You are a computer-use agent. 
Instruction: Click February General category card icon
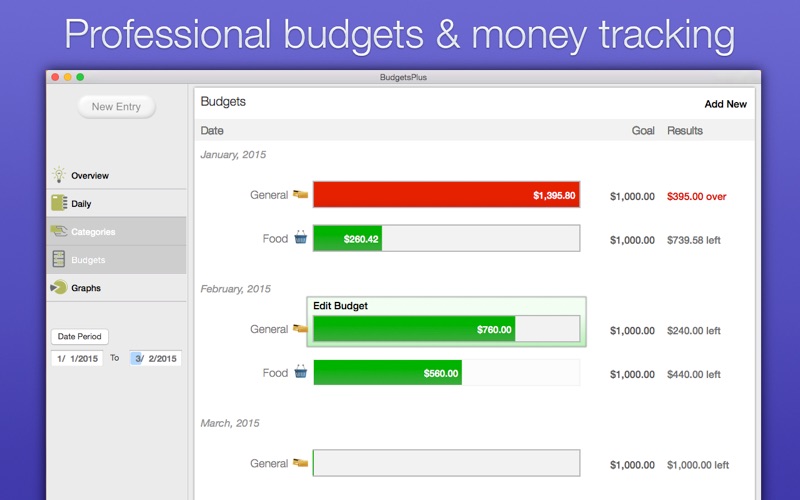point(300,329)
